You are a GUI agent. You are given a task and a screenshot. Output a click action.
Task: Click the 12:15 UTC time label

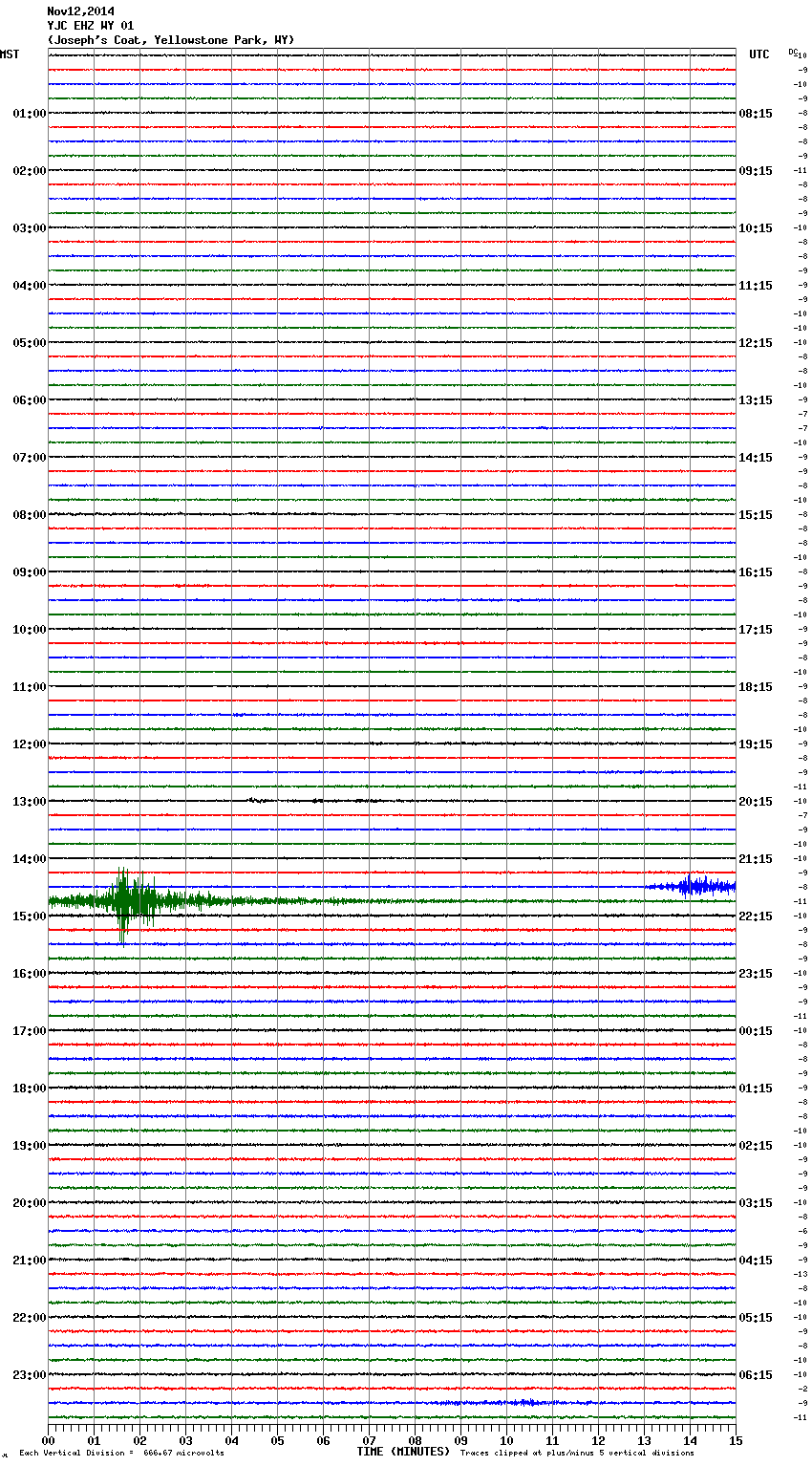click(756, 343)
